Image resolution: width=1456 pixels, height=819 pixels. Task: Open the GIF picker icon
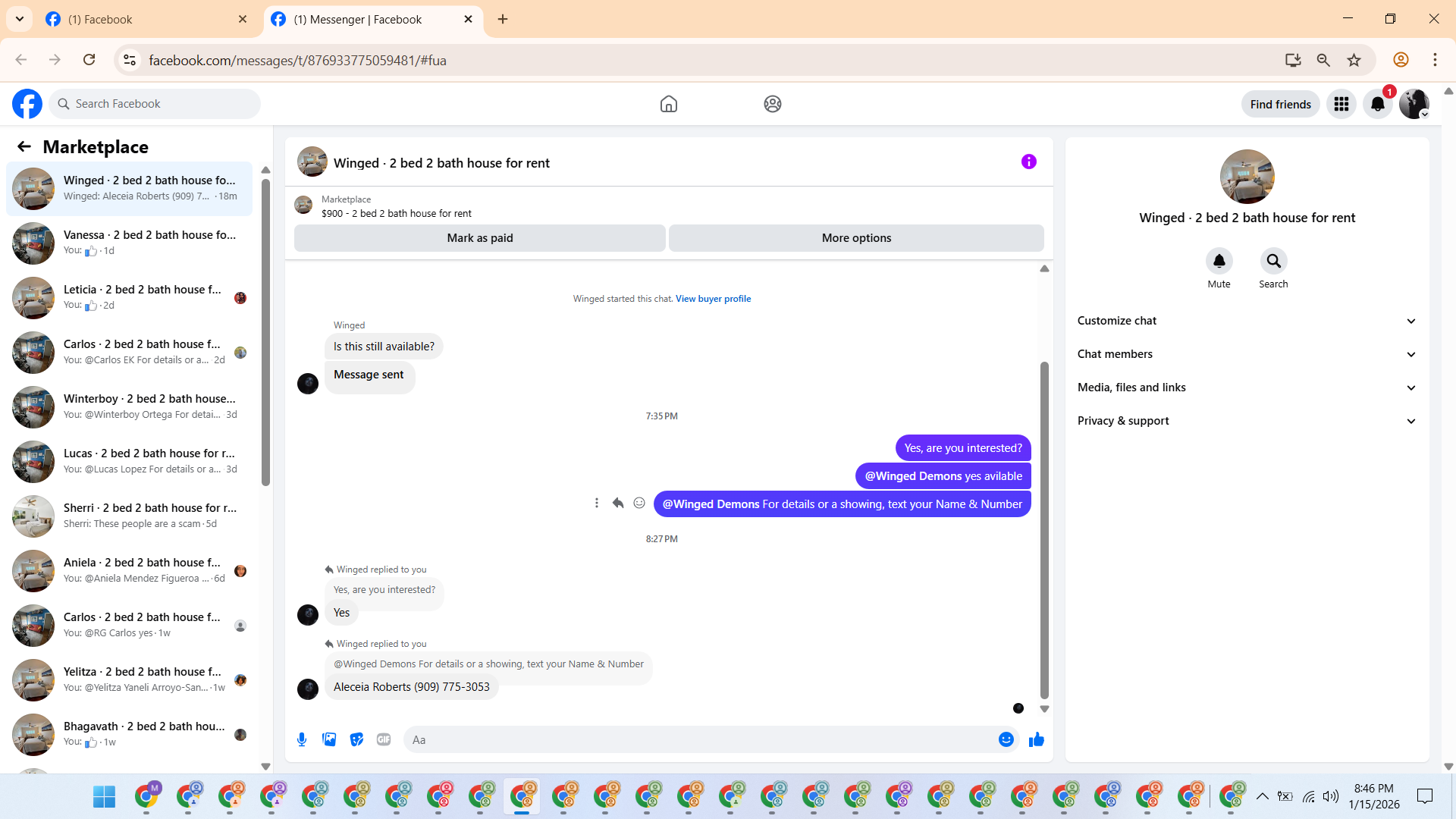(384, 739)
